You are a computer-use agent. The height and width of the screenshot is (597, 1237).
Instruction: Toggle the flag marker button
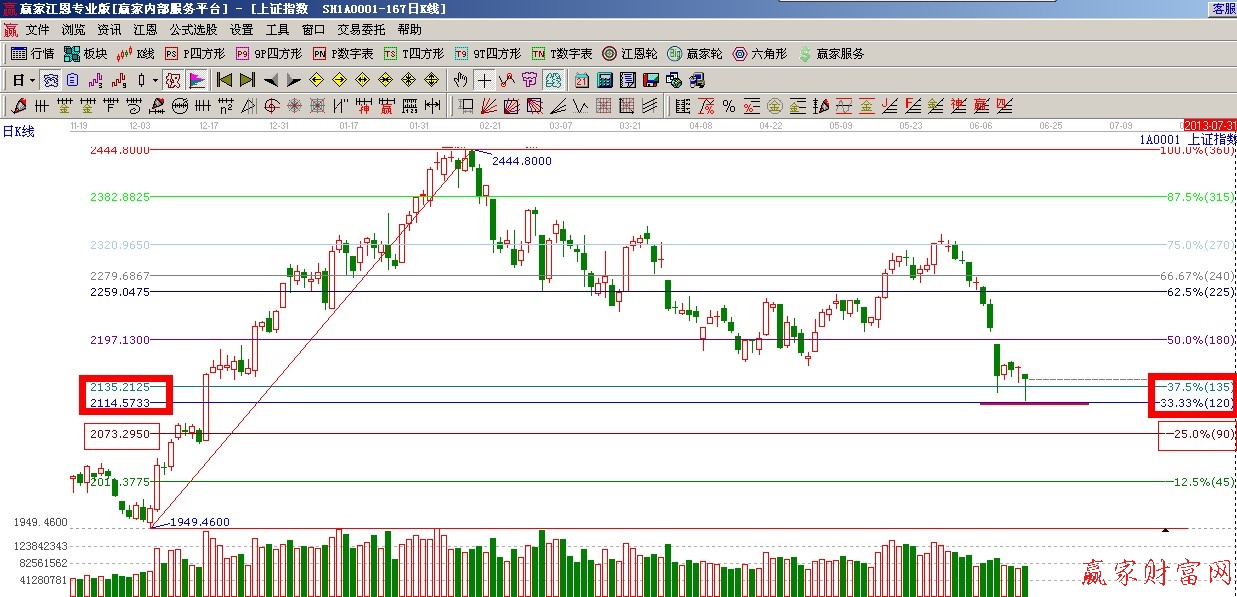197,80
